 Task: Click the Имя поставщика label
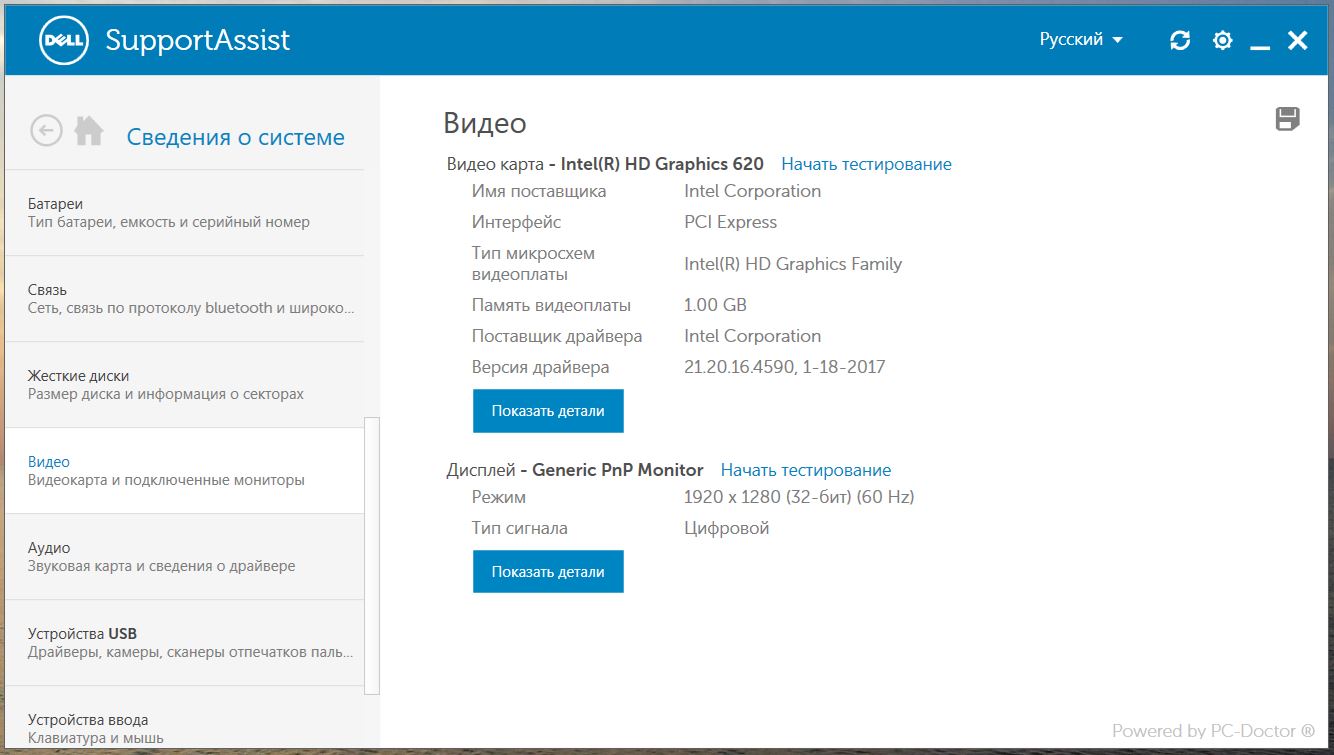(539, 191)
